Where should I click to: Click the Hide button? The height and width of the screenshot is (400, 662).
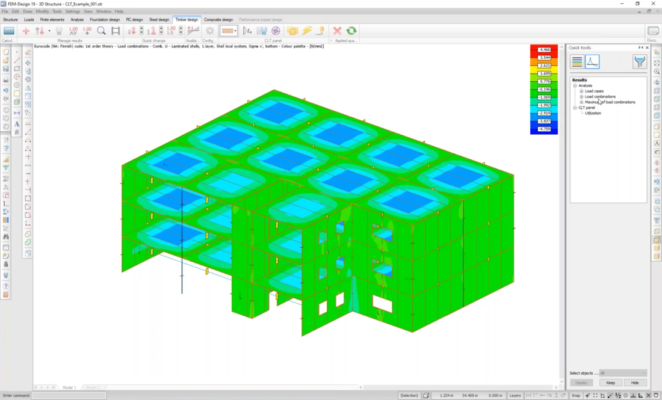[x=635, y=383]
